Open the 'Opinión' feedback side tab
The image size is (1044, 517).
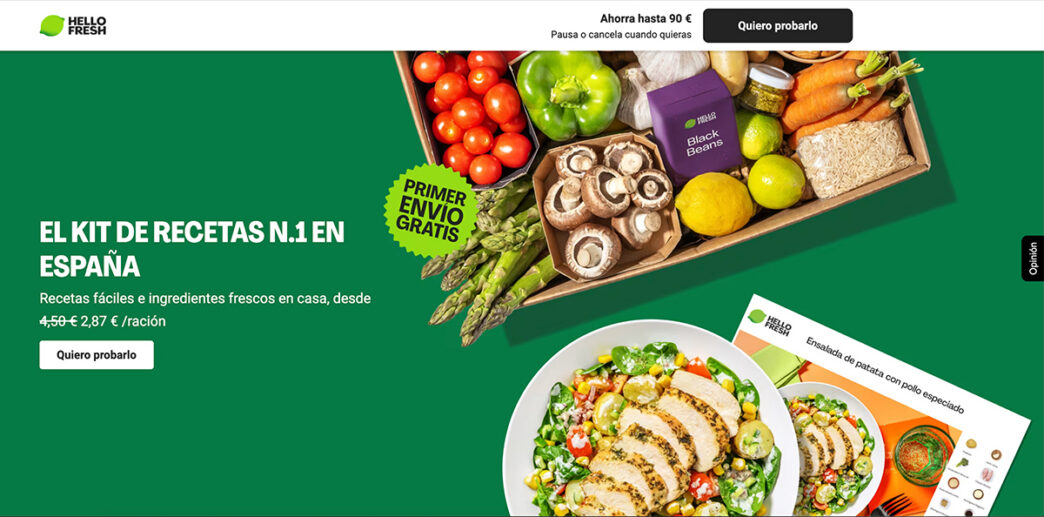1033,258
